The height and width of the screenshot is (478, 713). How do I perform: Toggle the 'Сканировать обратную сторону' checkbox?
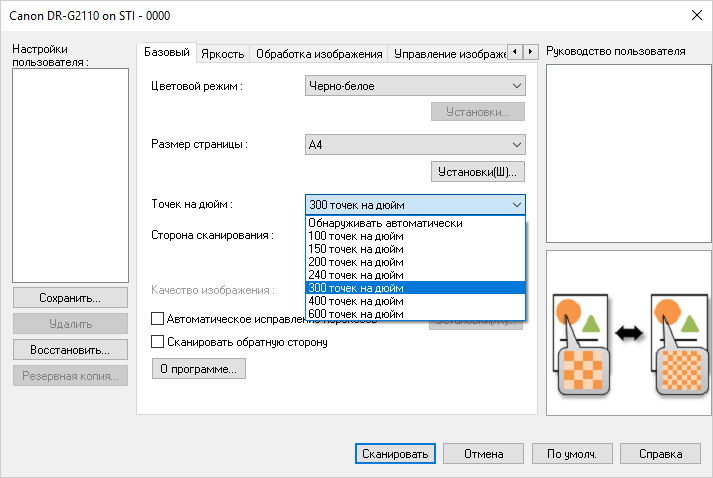(x=157, y=342)
